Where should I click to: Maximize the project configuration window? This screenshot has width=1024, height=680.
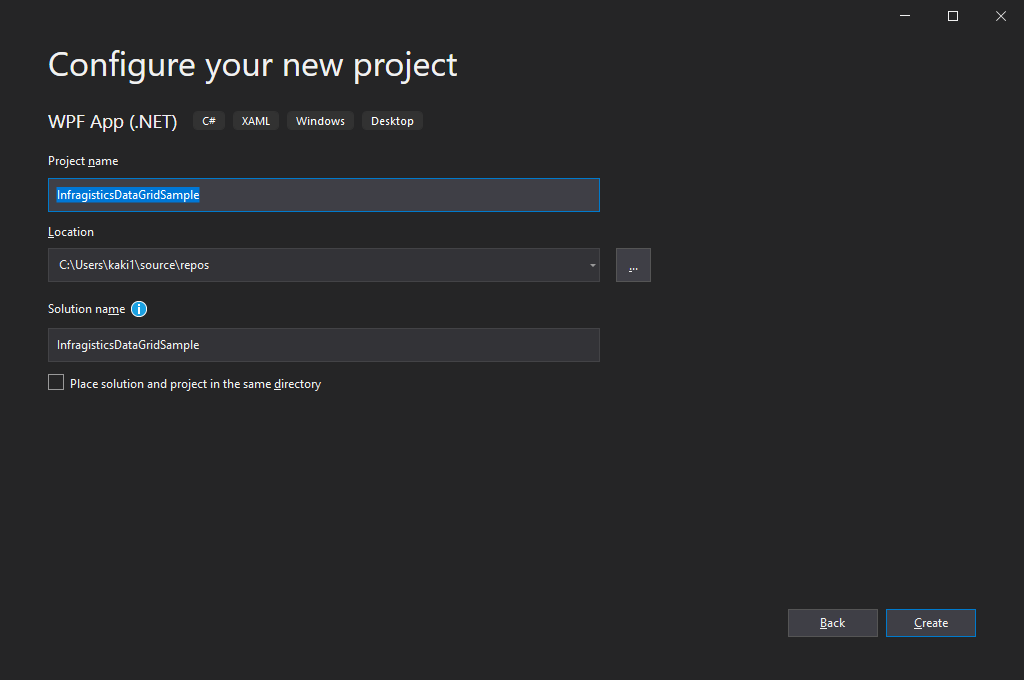tap(953, 16)
